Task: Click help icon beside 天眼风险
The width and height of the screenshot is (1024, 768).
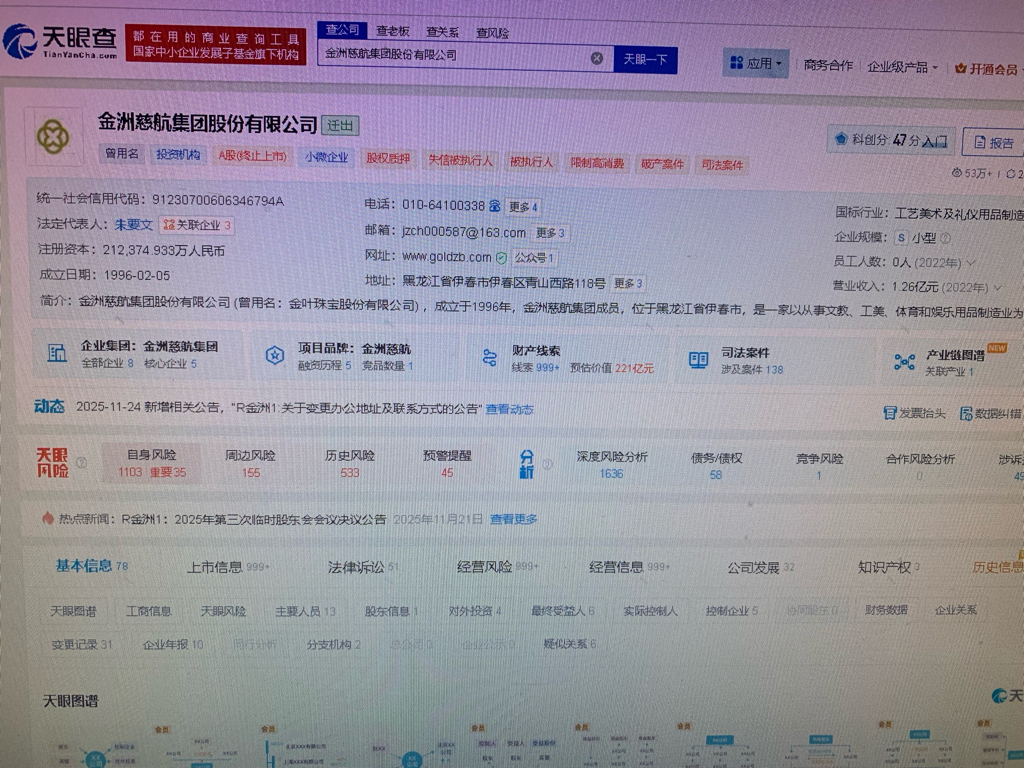Action: click(x=82, y=462)
